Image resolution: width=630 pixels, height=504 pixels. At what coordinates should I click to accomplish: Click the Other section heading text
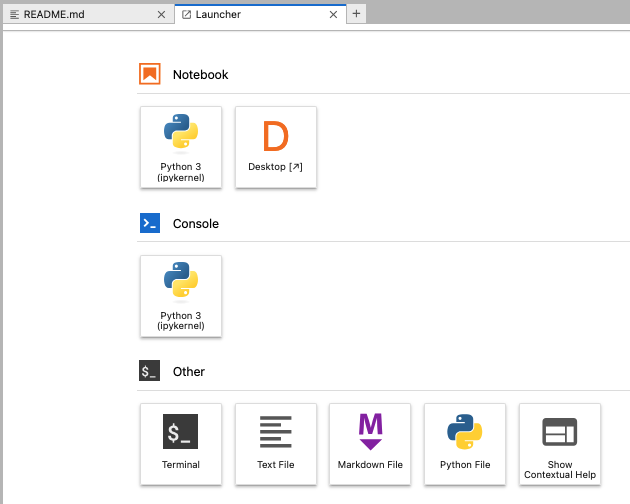[x=188, y=372]
